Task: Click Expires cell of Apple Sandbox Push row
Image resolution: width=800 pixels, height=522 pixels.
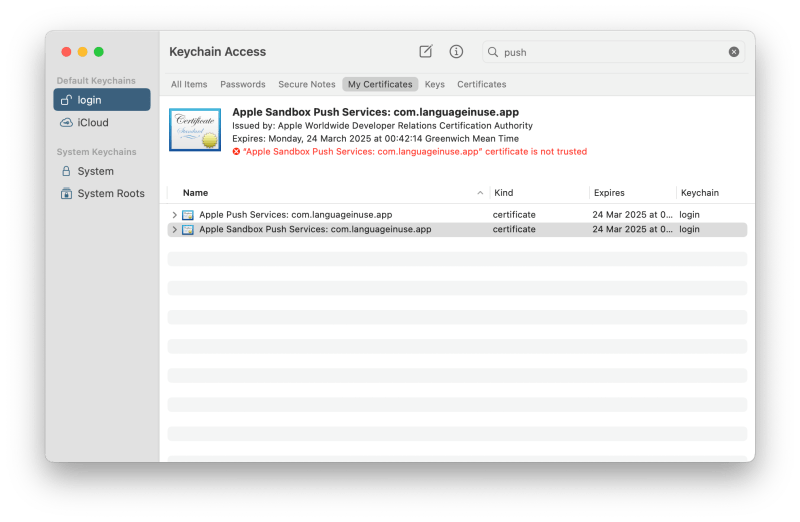Action: [x=633, y=230]
